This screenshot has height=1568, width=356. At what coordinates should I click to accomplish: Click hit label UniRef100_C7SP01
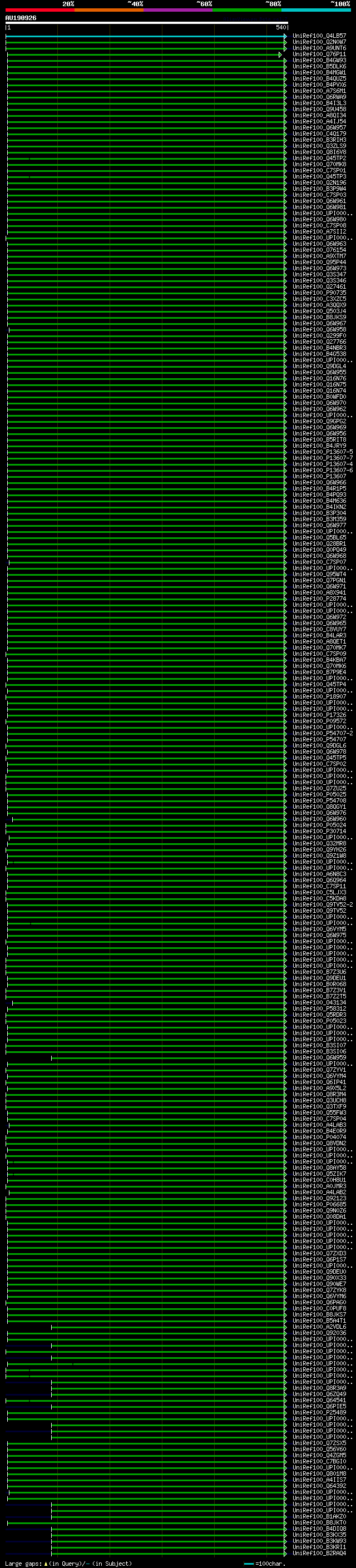(x=319, y=170)
